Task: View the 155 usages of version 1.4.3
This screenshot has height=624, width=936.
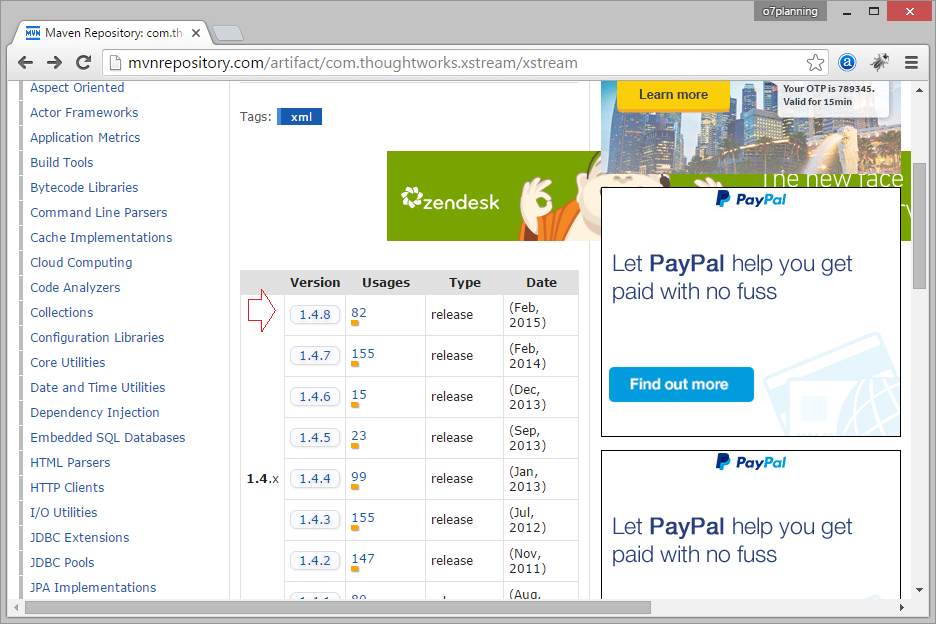Action: [x=363, y=518]
